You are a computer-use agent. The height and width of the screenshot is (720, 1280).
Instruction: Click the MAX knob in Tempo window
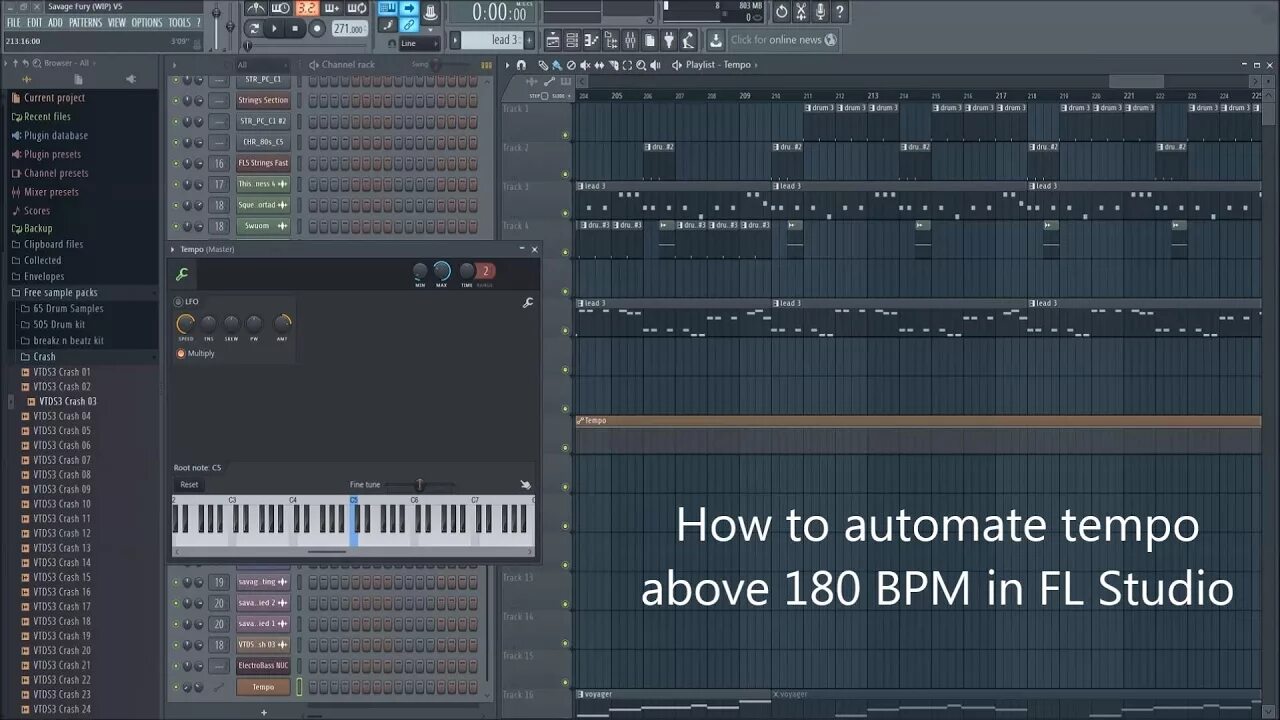pos(441,271)
